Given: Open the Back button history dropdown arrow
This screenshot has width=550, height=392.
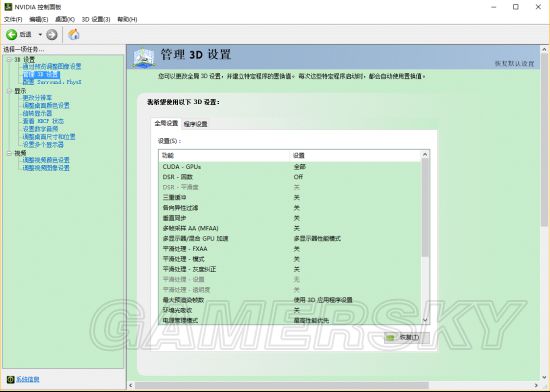Looking at the screenshot, I should 40,34.
